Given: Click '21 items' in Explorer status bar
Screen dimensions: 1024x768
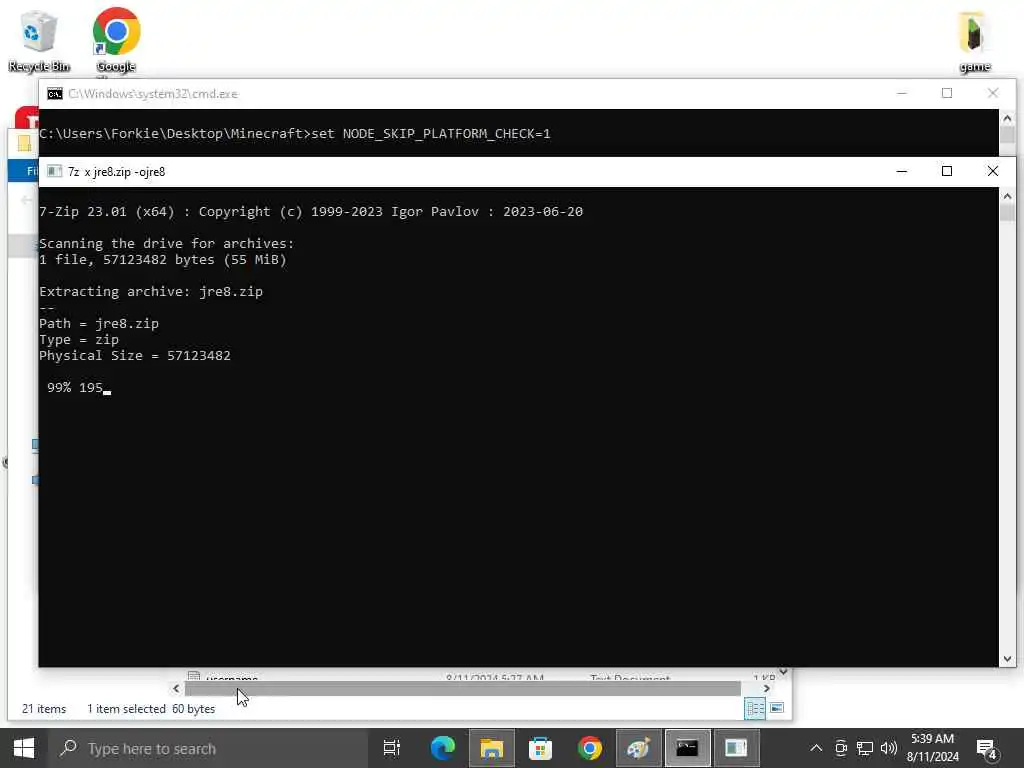Looking at the screenshot, I should [44, 709].
